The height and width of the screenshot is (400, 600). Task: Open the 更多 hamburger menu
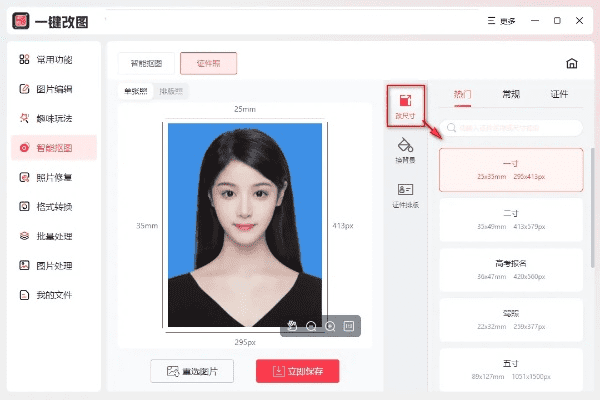pyautogui.click(x=501, y=21)
